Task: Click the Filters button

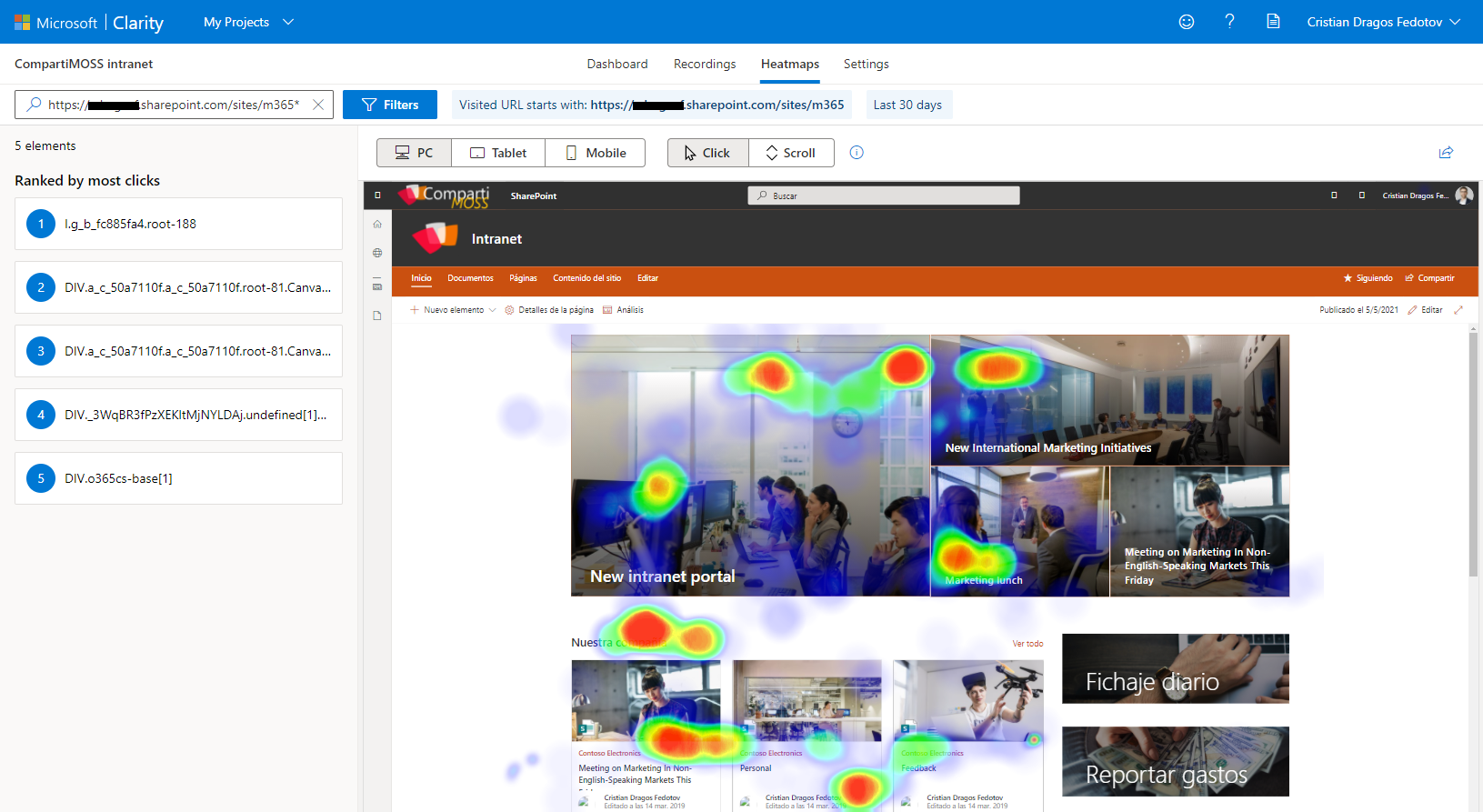Action: click(390, 105)
